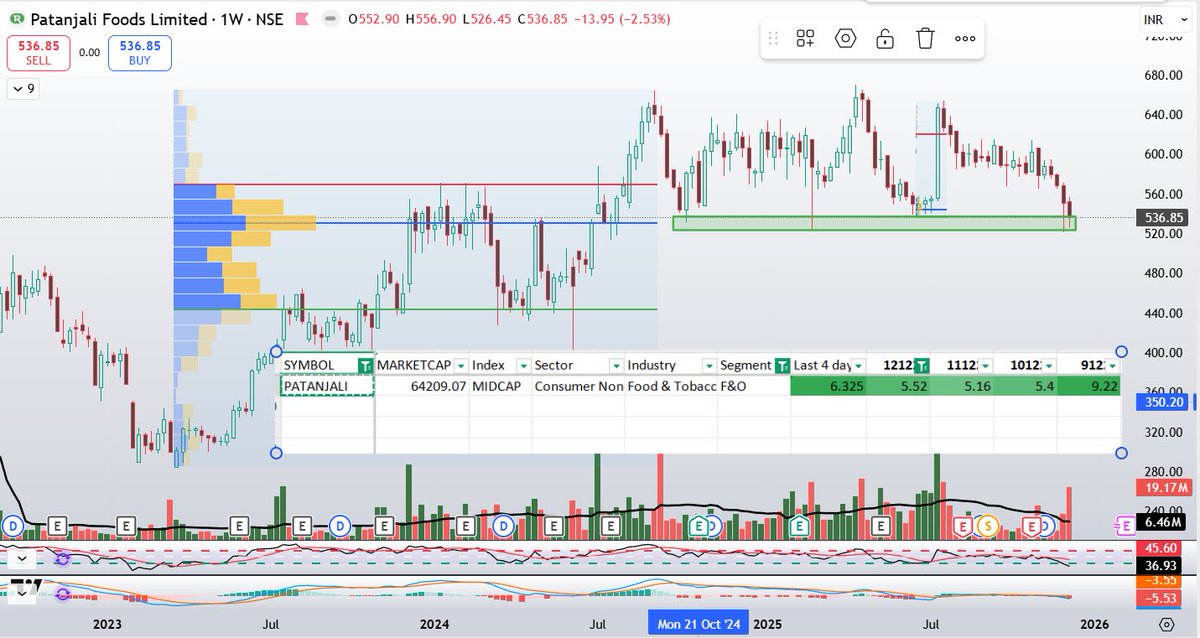Click the 536.85 current price label
This screenshot has width=1200, height=638.
pos(1163,217)
